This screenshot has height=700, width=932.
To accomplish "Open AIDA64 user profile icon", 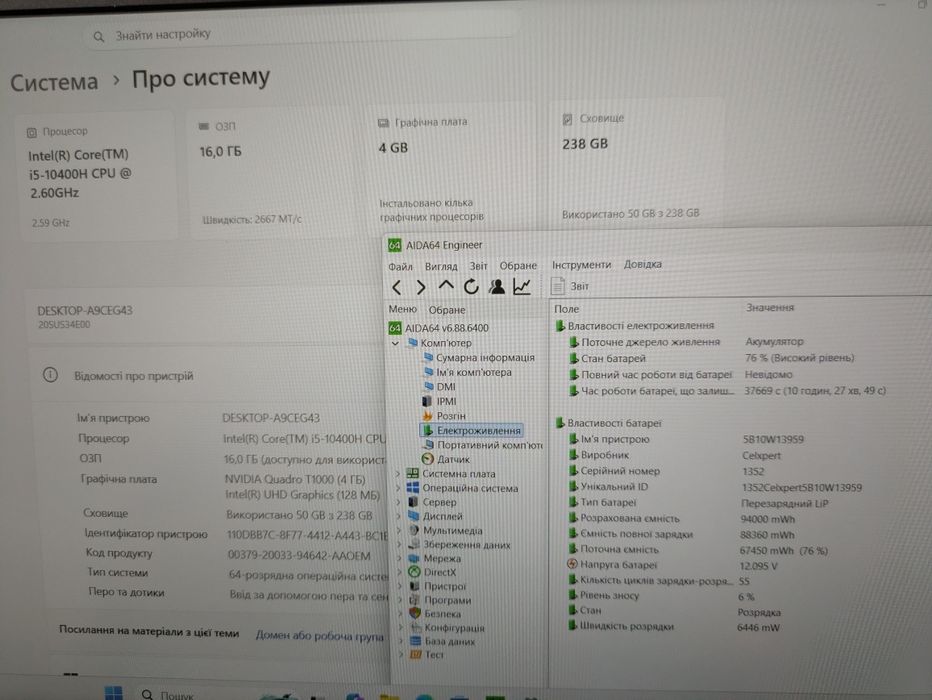I will (497, 286).
